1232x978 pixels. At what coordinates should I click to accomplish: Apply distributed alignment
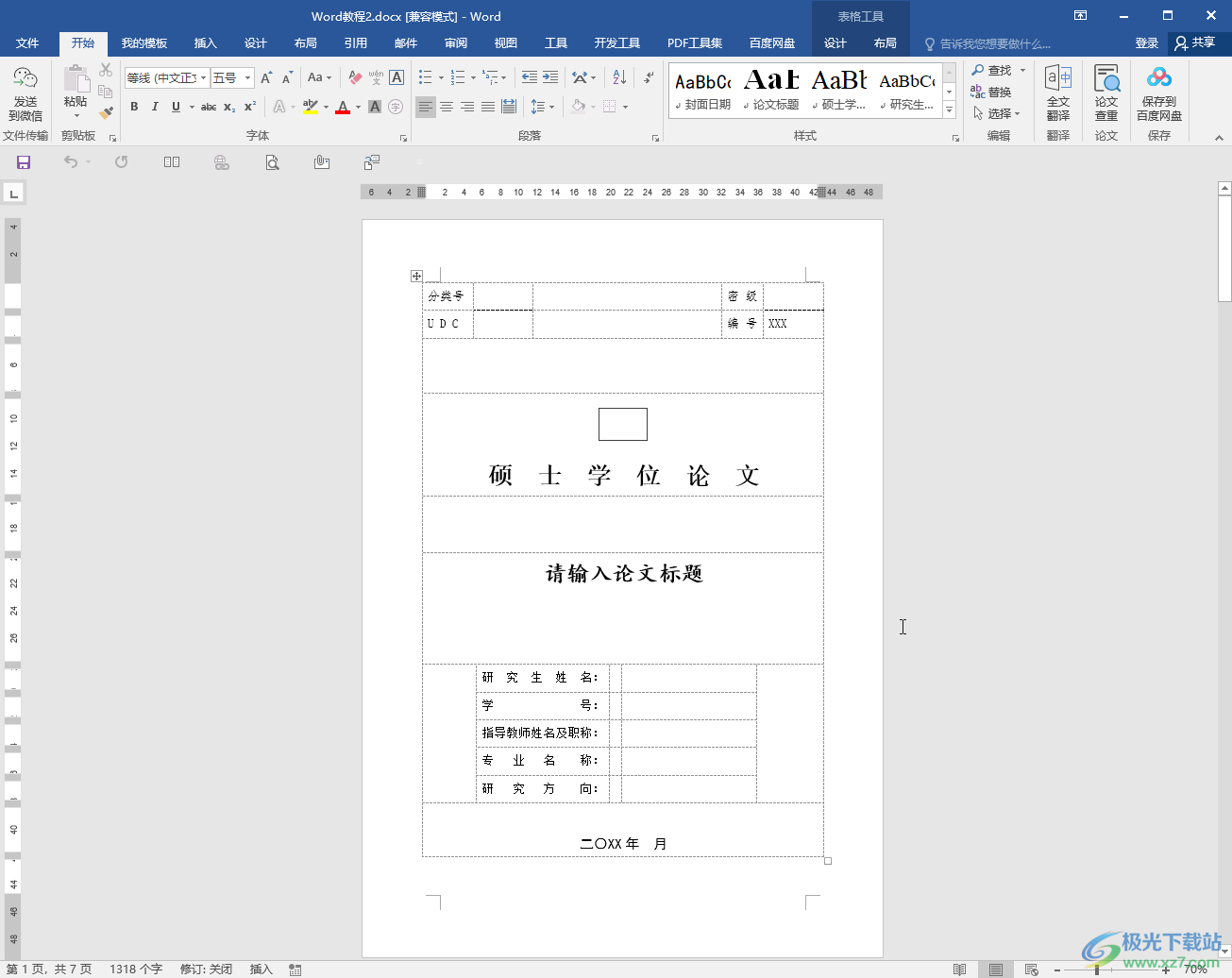pyautogui.click(x=509, y=107)
